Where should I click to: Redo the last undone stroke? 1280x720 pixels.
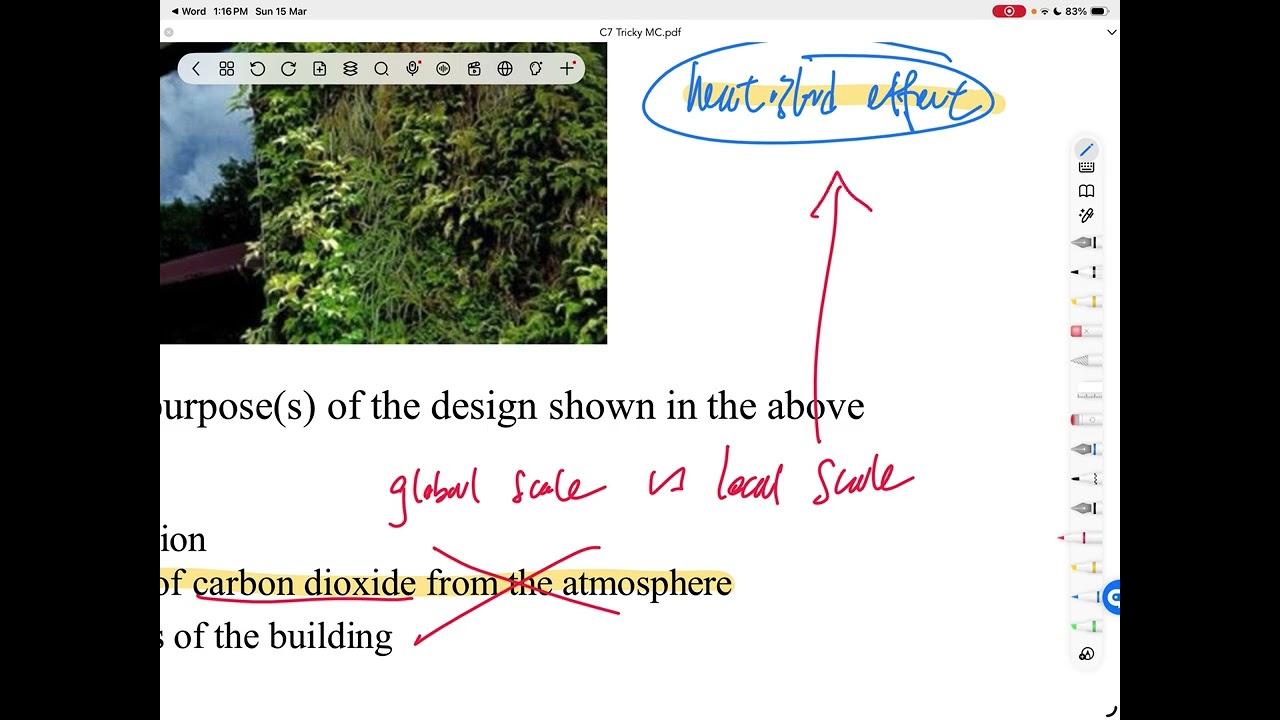pos(288,69)
